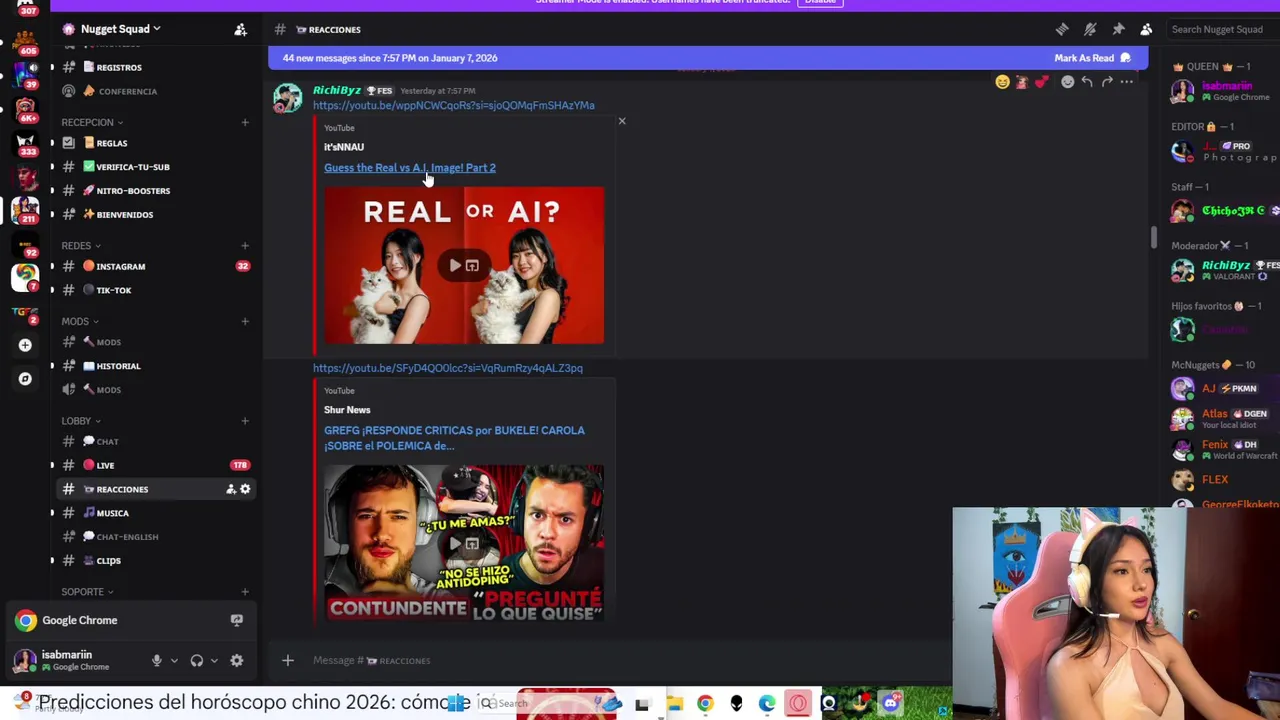Open microphone input options arrow
Screen dimensions: 1280x720
tap(174, 661)
